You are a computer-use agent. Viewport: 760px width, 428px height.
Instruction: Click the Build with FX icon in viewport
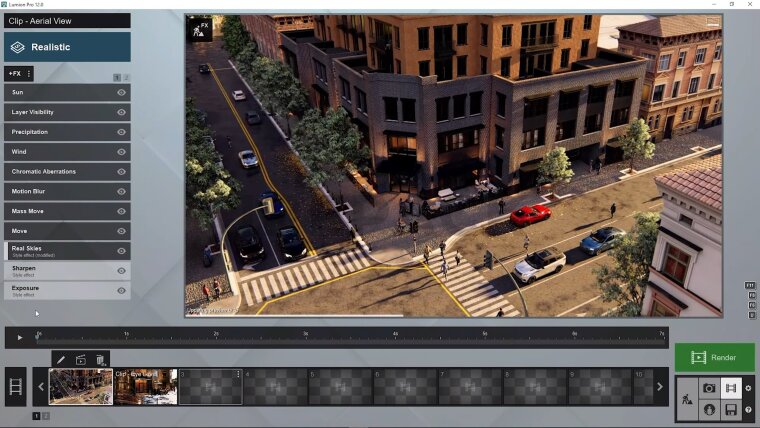(x=200, y=28)
